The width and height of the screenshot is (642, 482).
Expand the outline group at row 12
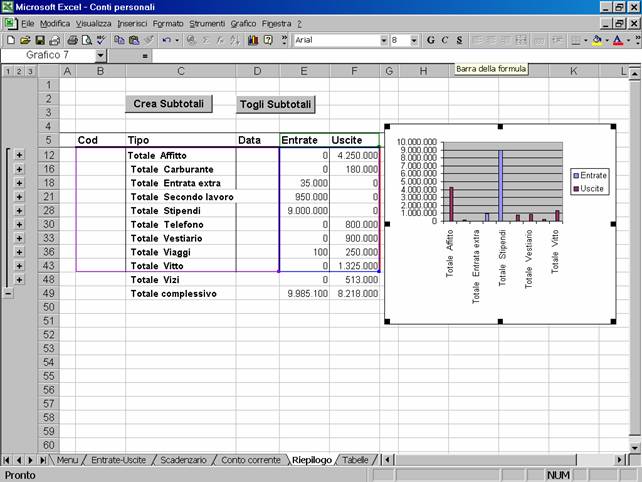click(19, 155)
